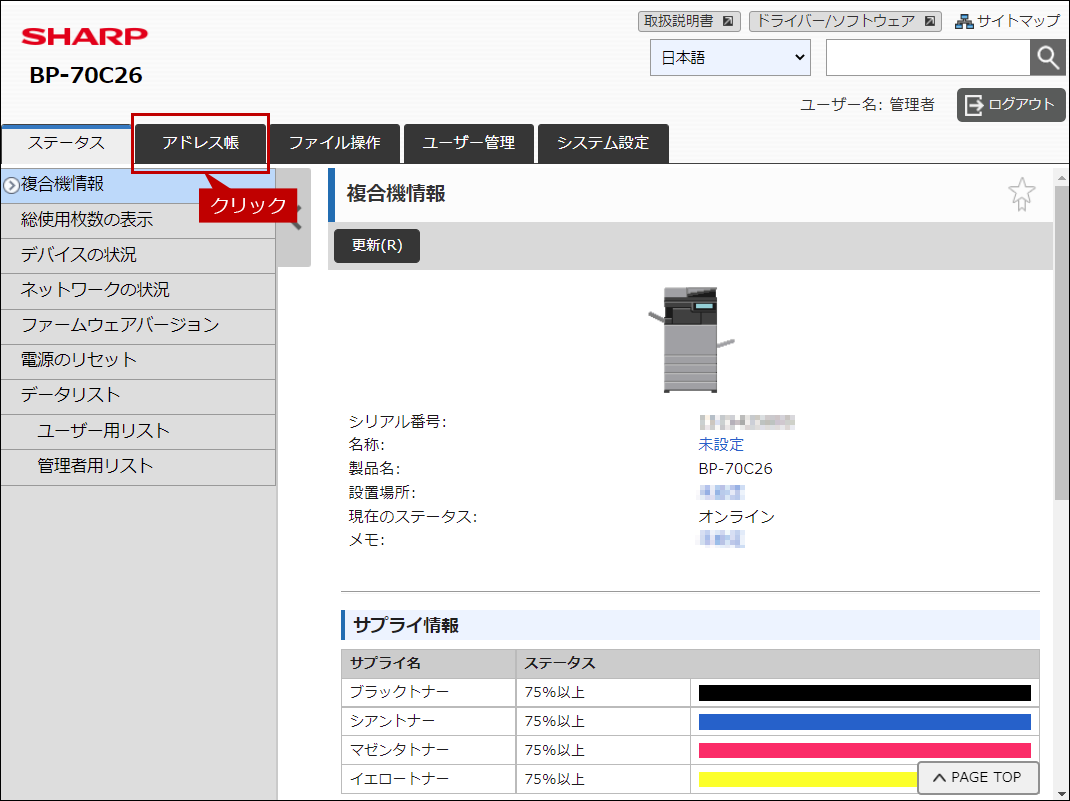Collapse the left sidebar menu handle
The height and width of the screenshot is (801, 1070).
(x=294, y=217)
